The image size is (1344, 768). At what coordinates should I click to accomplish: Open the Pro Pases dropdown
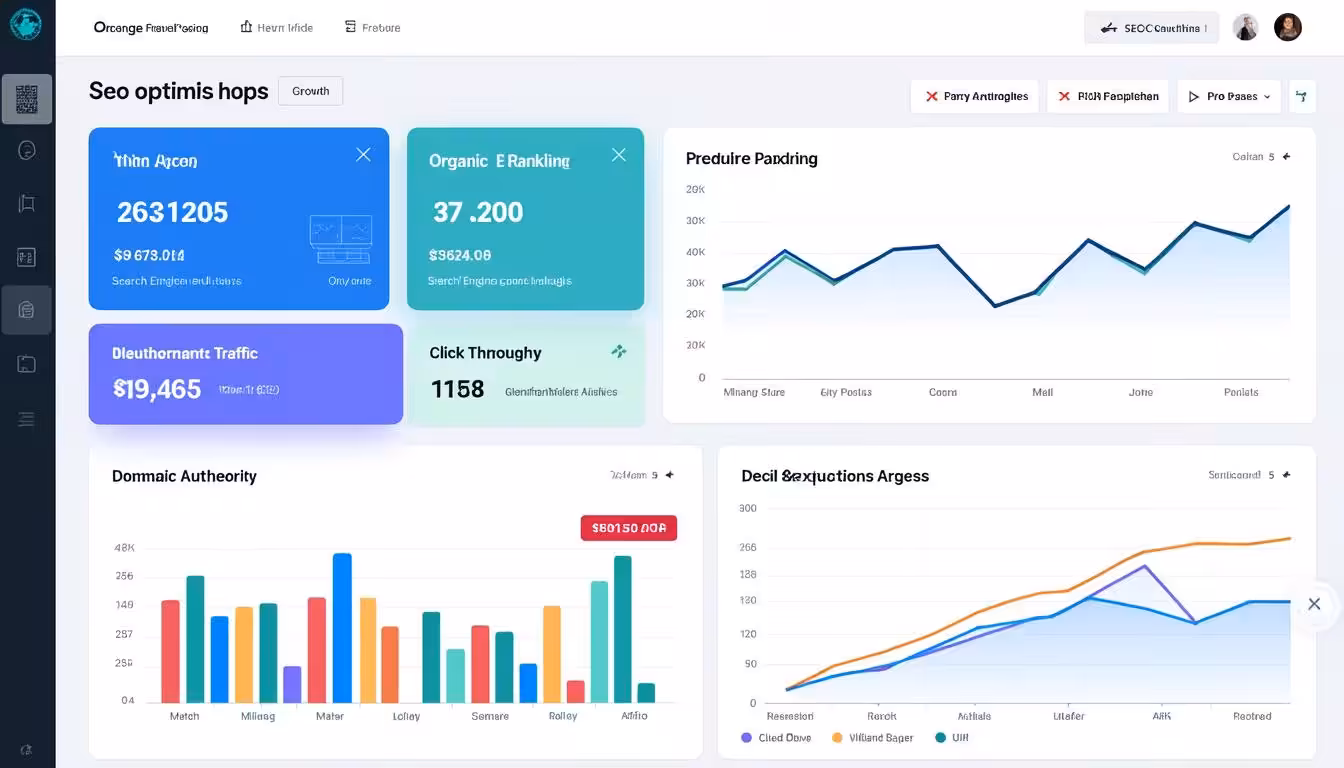coord(1229,97)
